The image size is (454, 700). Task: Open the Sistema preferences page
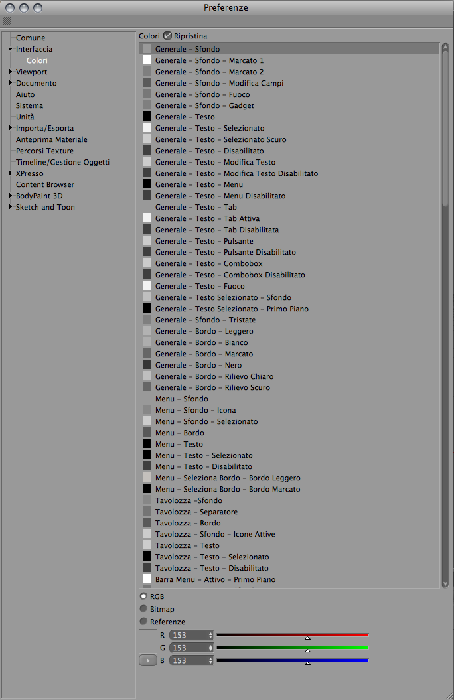tap(29, 105)
